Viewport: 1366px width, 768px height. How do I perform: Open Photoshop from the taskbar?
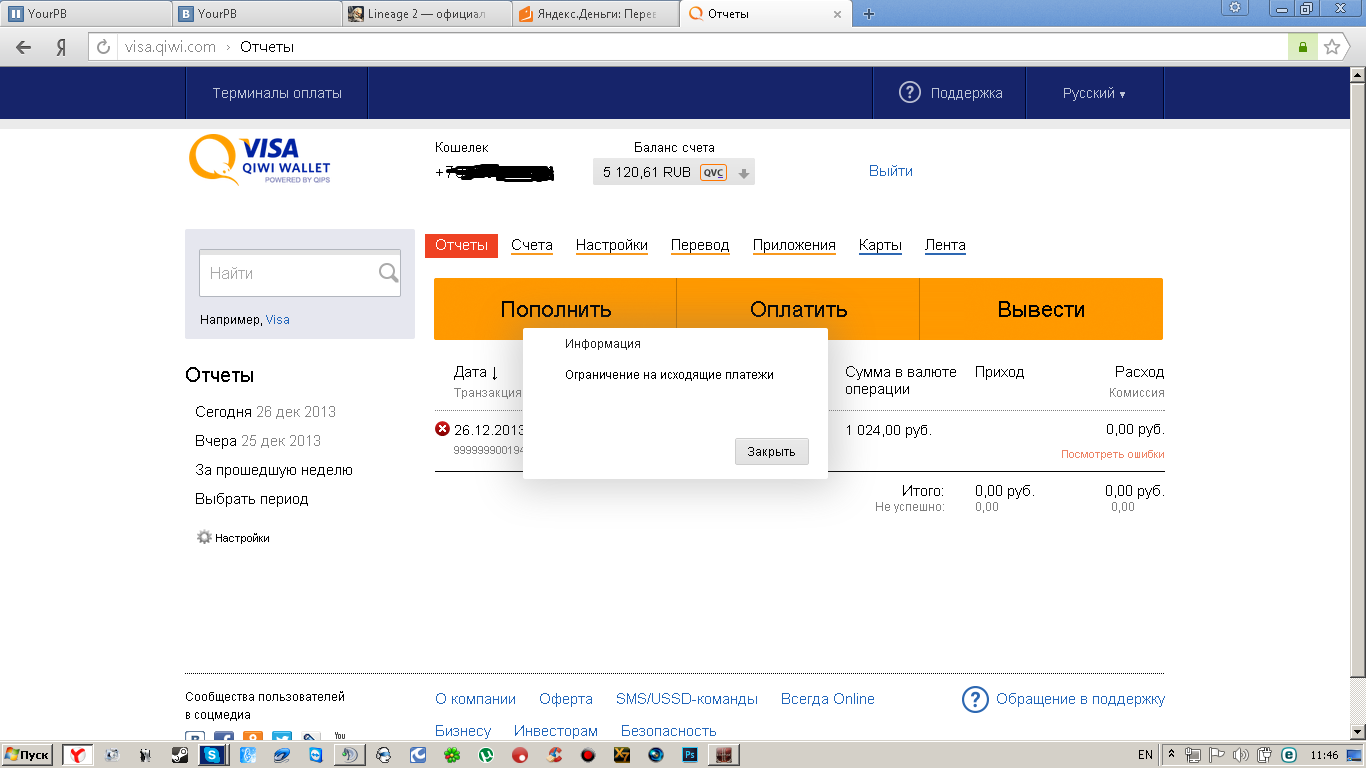tap(690, 755)
